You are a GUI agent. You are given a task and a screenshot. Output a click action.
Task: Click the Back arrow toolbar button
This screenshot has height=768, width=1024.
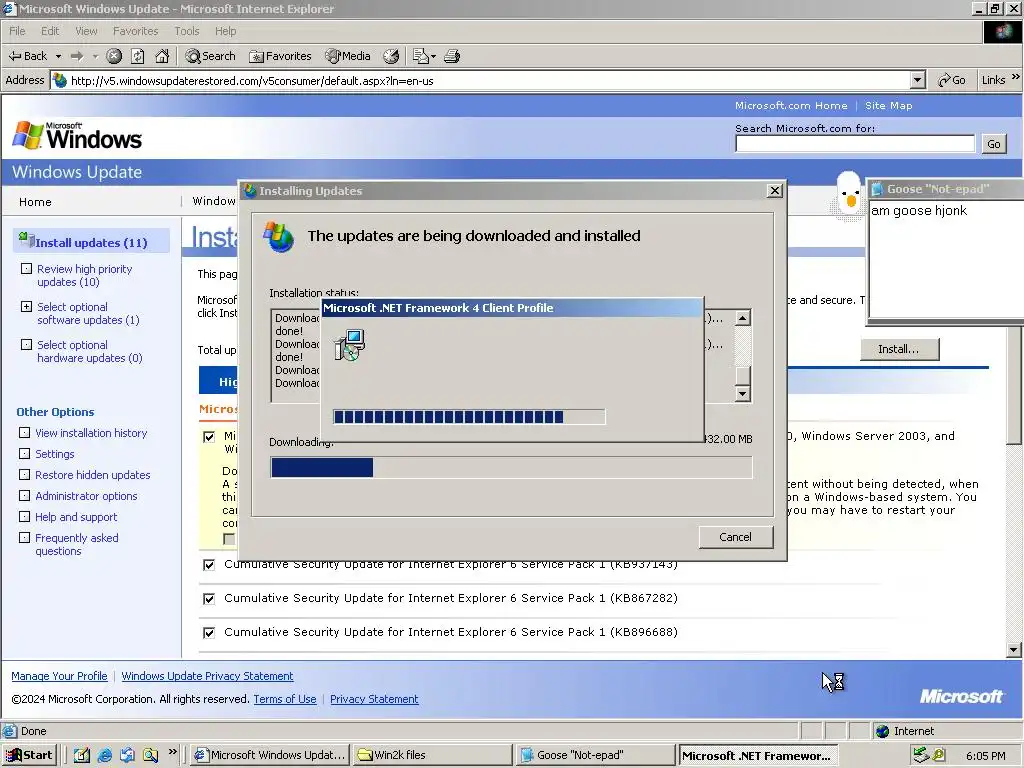[27, 56]
